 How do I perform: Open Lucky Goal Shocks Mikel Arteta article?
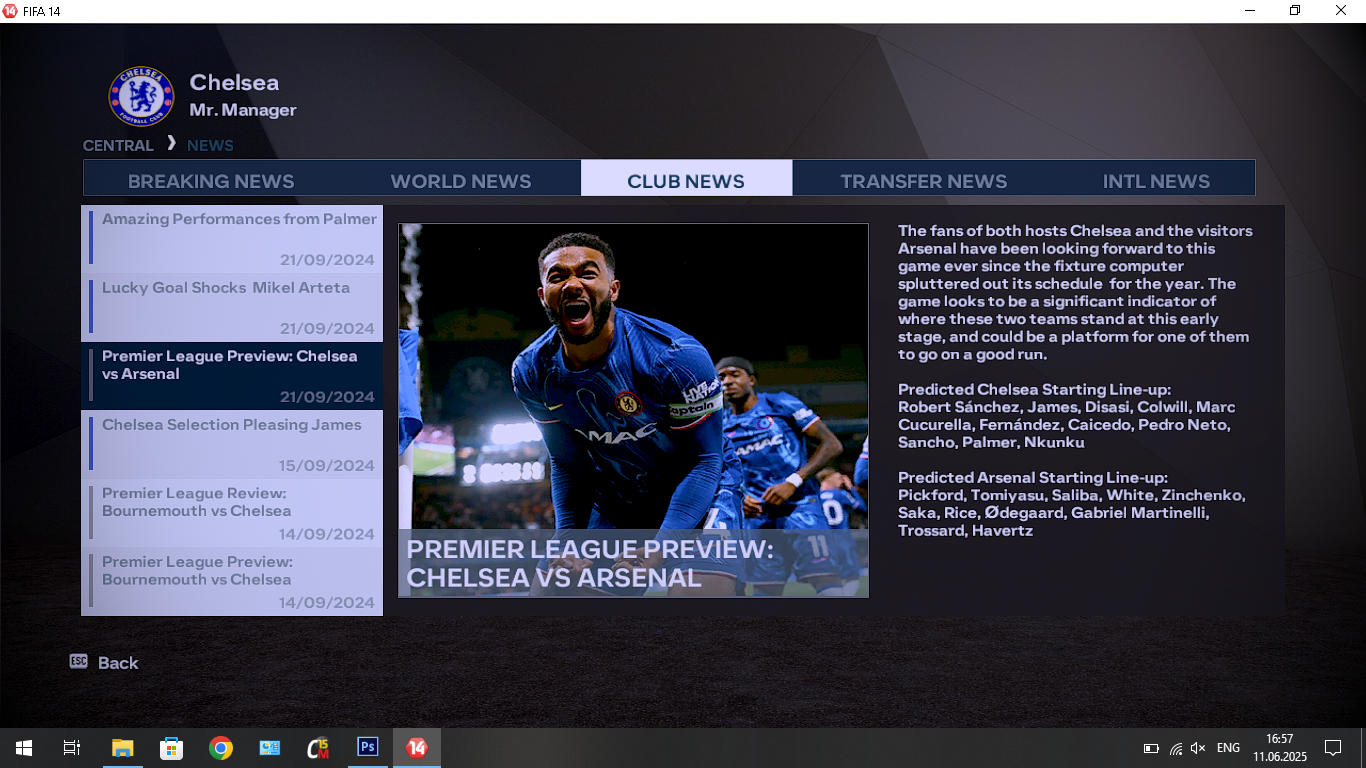coord(232,308)
